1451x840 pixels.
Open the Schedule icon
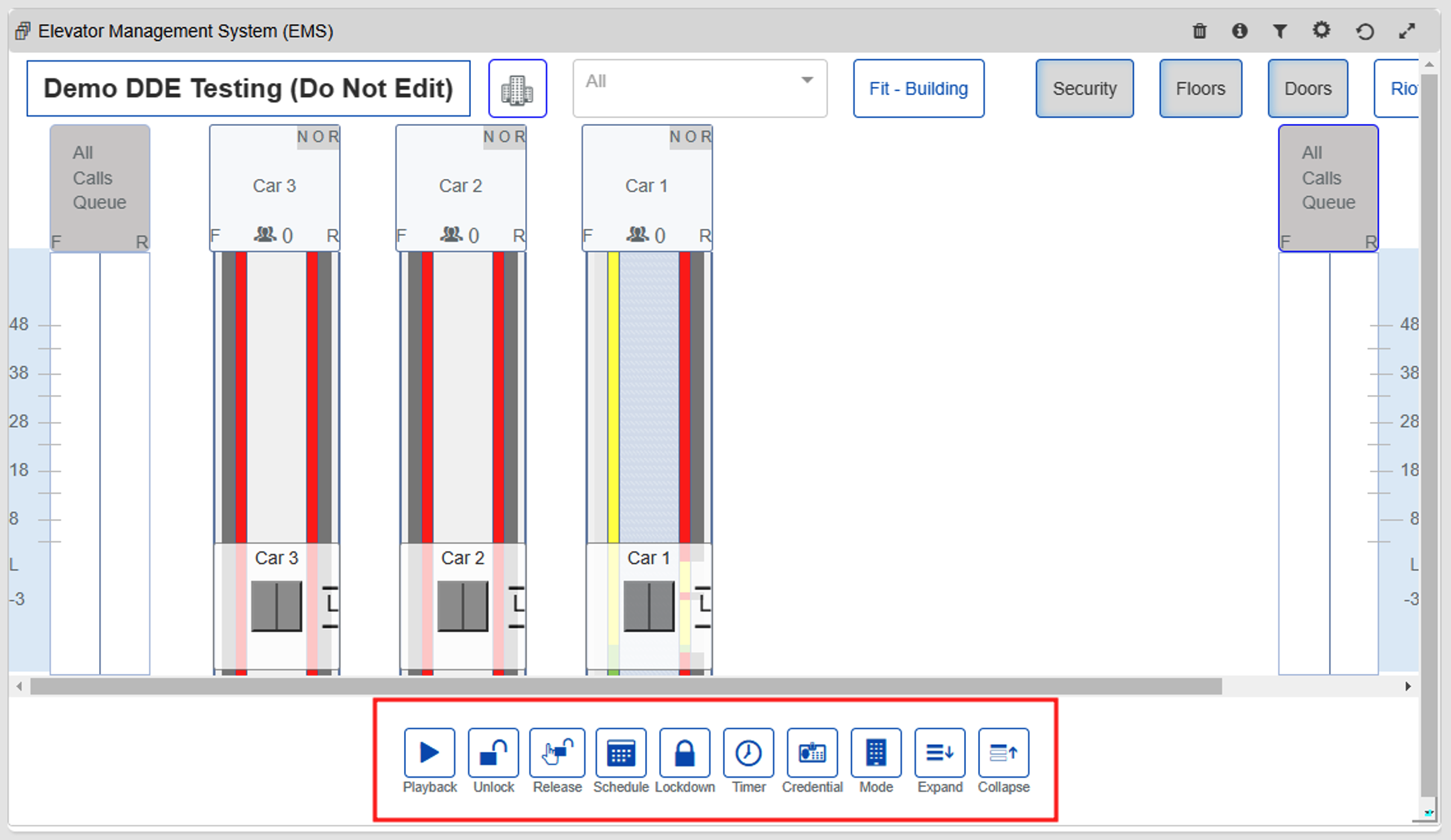pyautogui.click(x=620, y=752)
